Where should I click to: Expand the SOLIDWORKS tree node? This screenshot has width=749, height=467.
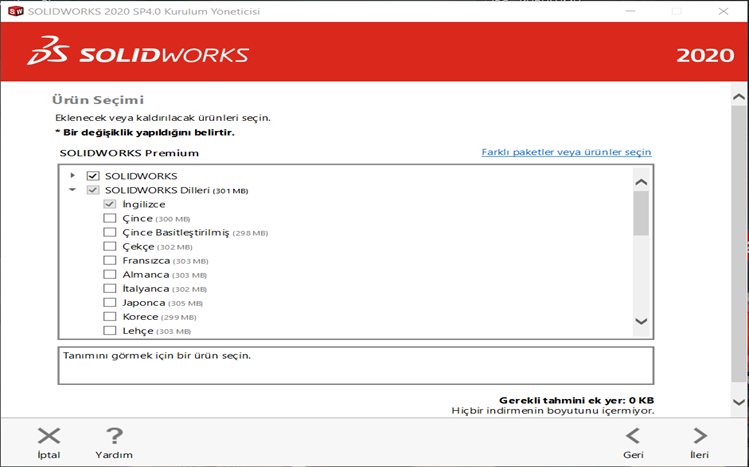coord(72,176)
